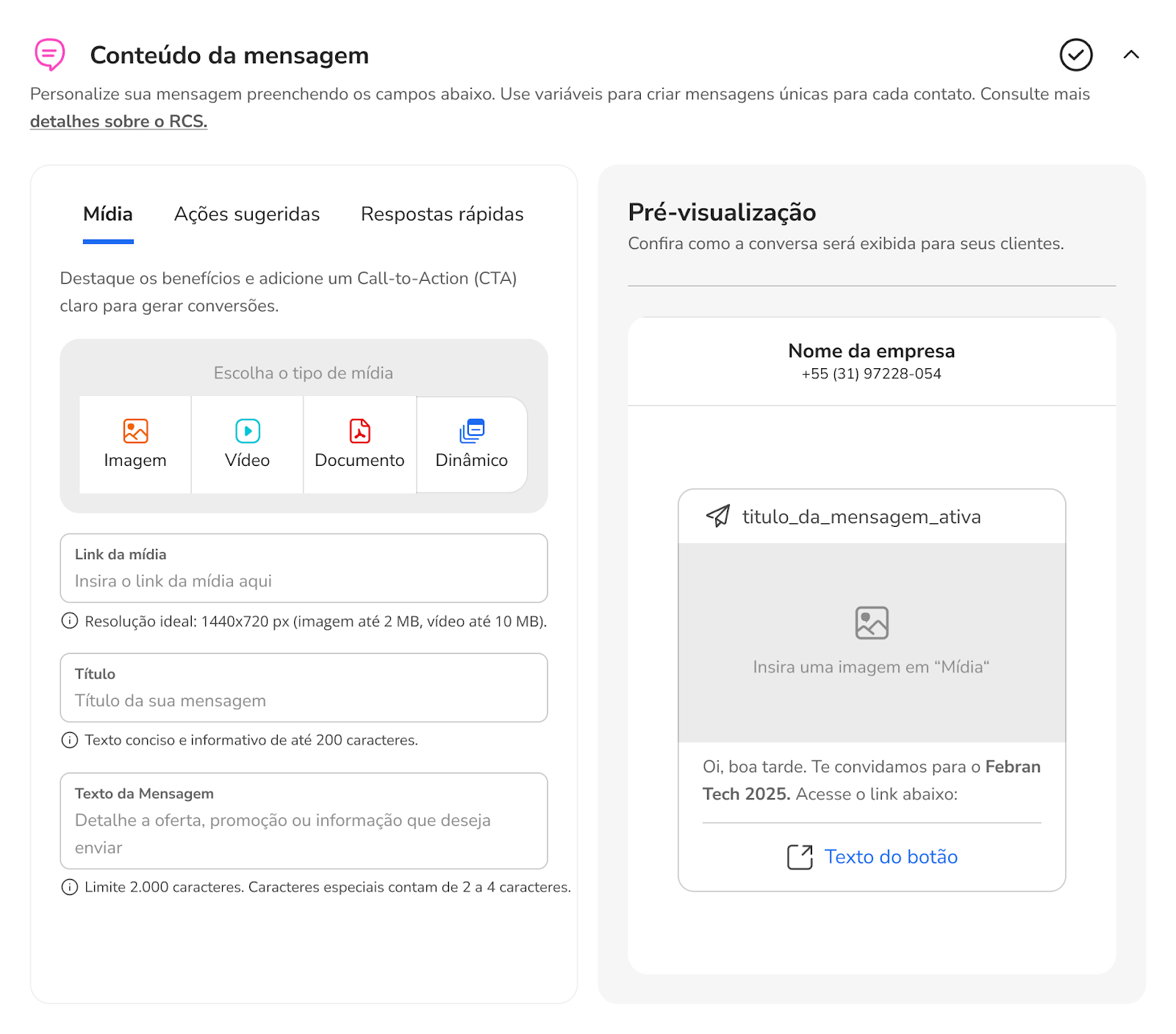Click the info icon beside Resolução ideal
The height and width of the screenshot is (1034, 1176).
tap(69, 621)
